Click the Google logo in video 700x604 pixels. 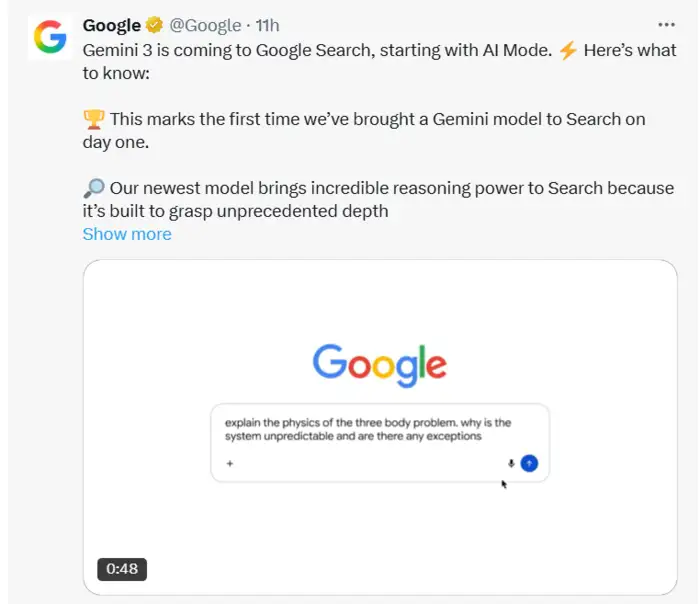click(379, 362)
